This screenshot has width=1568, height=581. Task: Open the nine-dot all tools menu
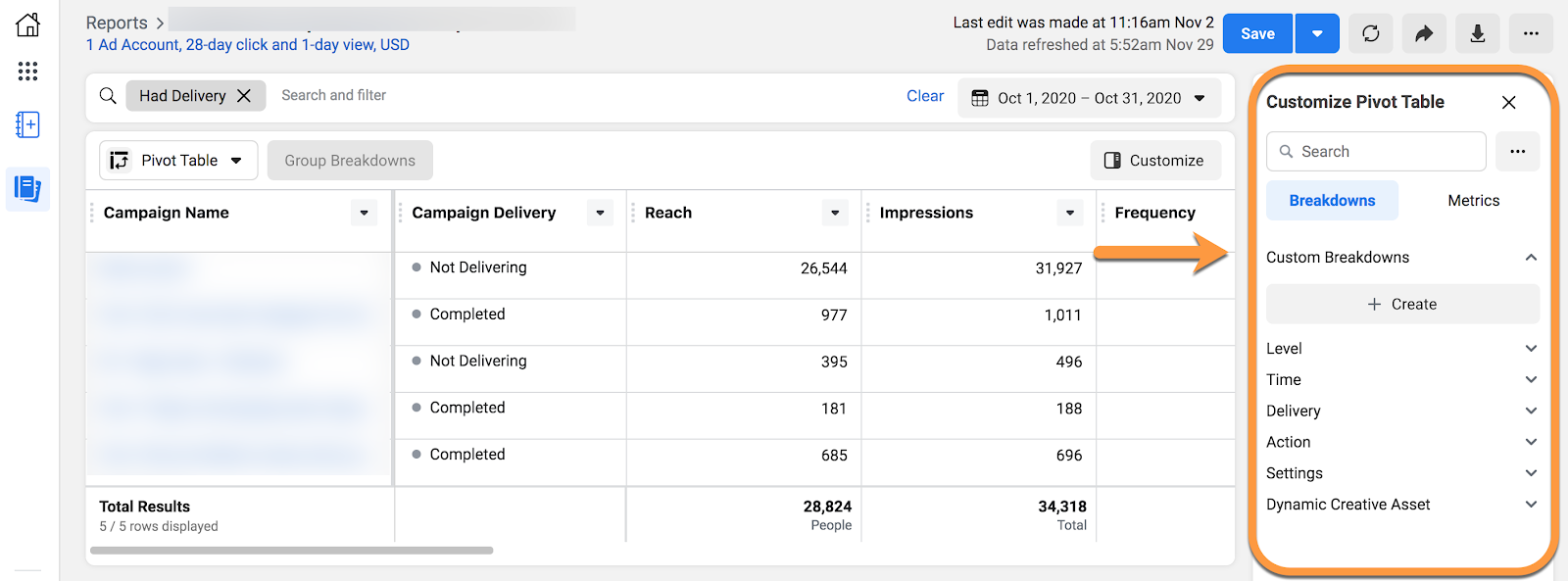click(28, 71)
